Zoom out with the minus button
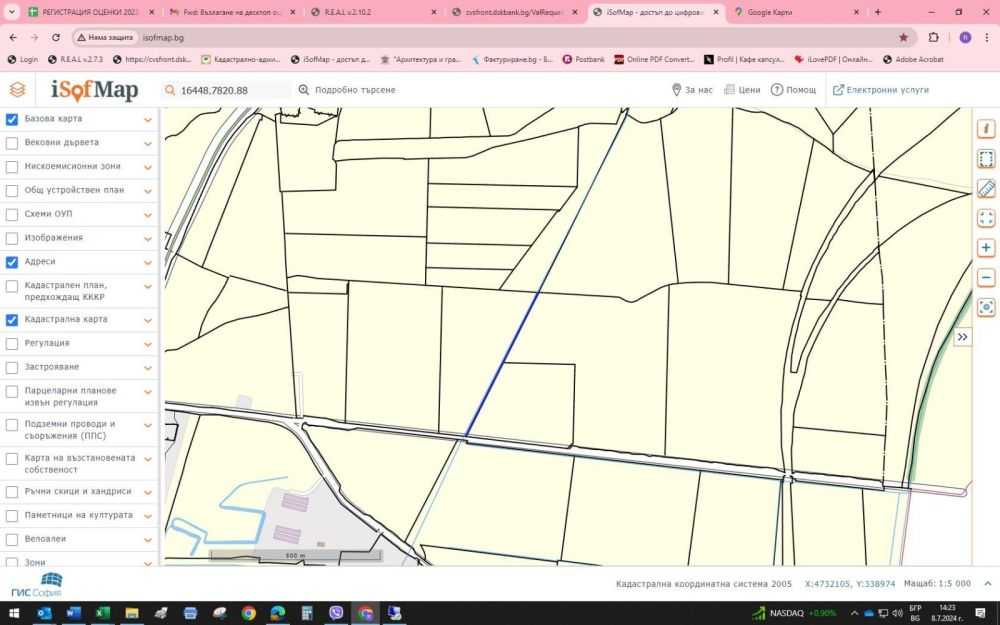 pos(986,277)
